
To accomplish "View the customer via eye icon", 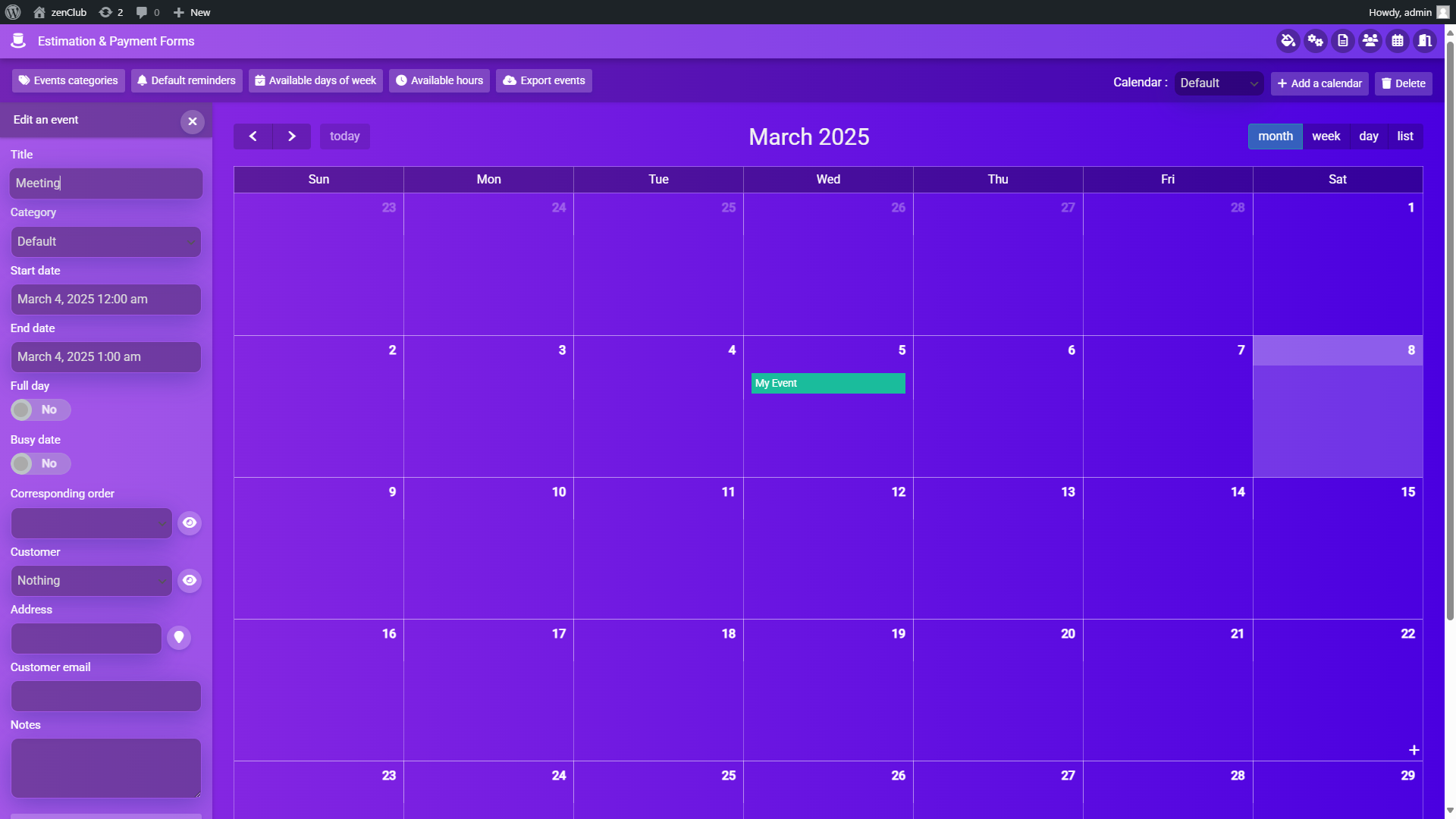I will click(190, 581).
